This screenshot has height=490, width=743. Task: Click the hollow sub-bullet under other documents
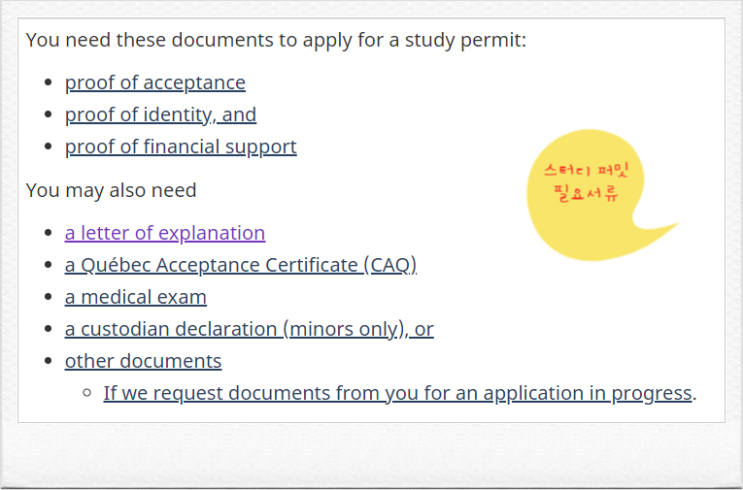86,393
